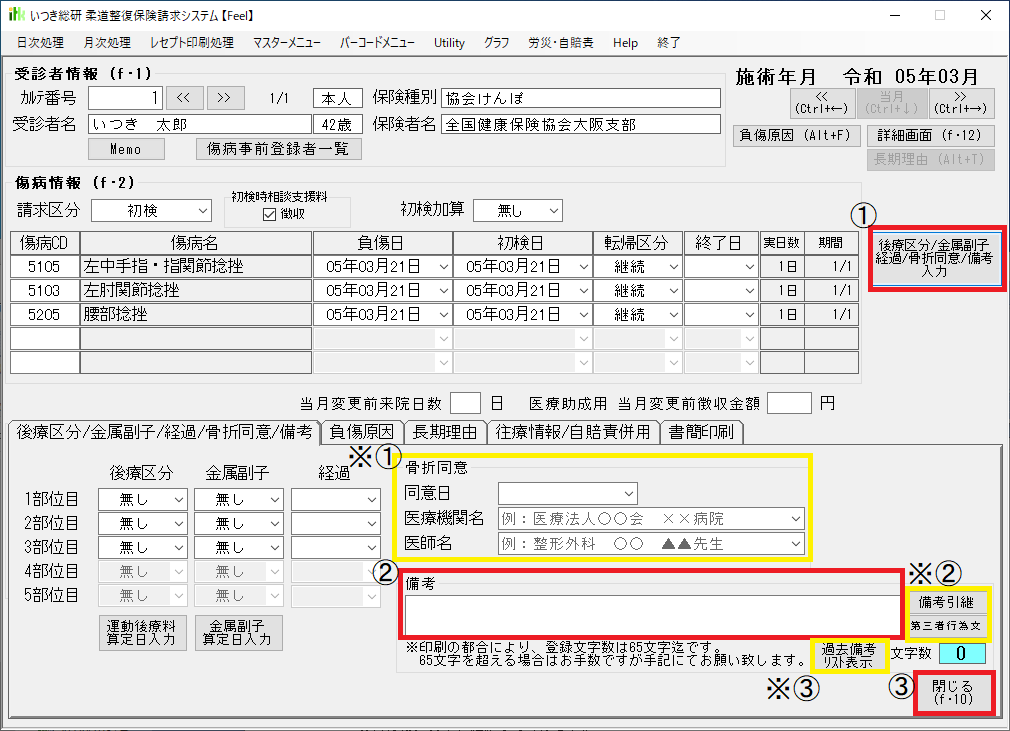Open the マスターメニュー menu
This screenshot has width=1010, height=731.
click(287, 43)
